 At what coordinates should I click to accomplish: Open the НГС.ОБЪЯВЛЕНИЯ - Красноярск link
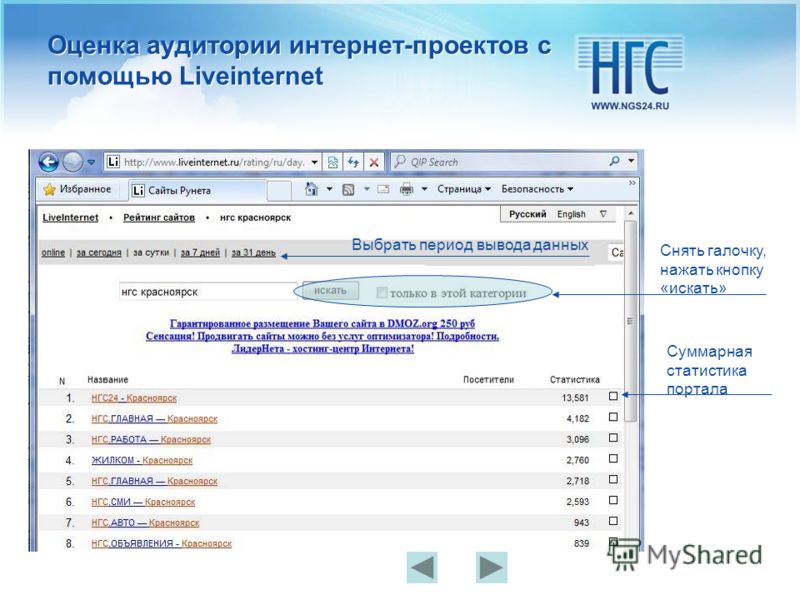[x=161, y=544]
